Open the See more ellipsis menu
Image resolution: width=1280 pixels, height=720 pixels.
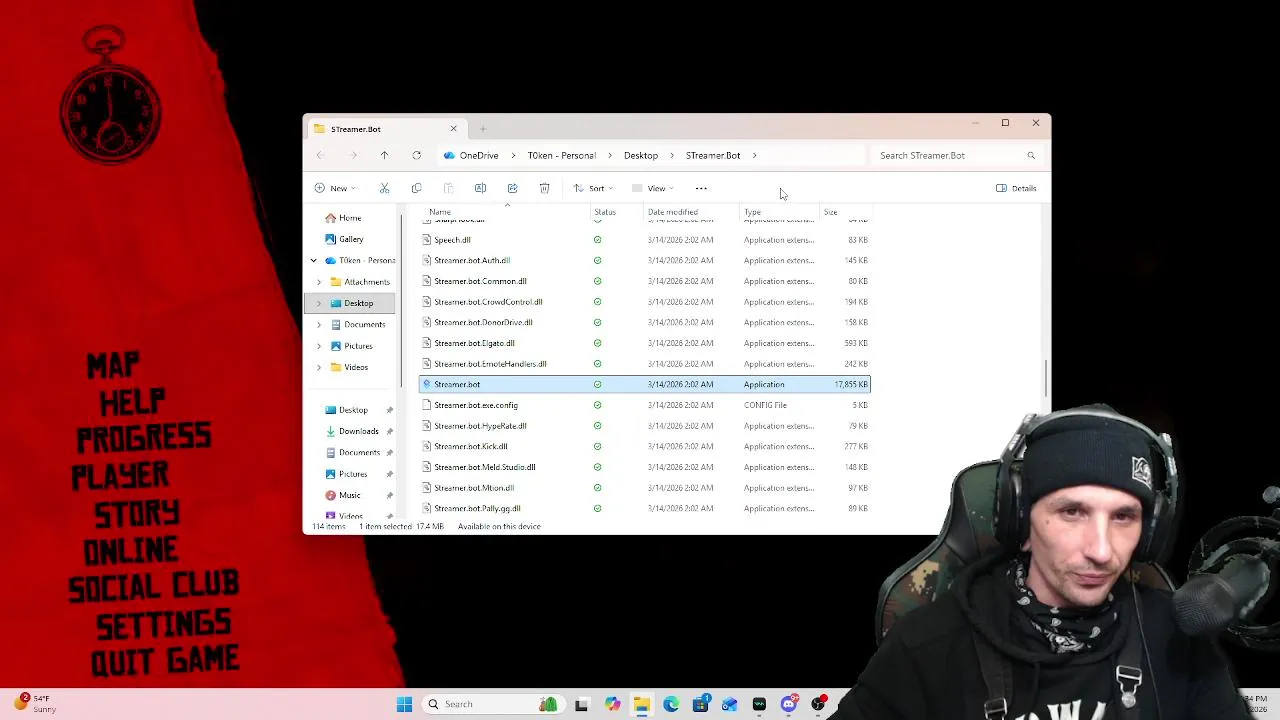point(701,188)
